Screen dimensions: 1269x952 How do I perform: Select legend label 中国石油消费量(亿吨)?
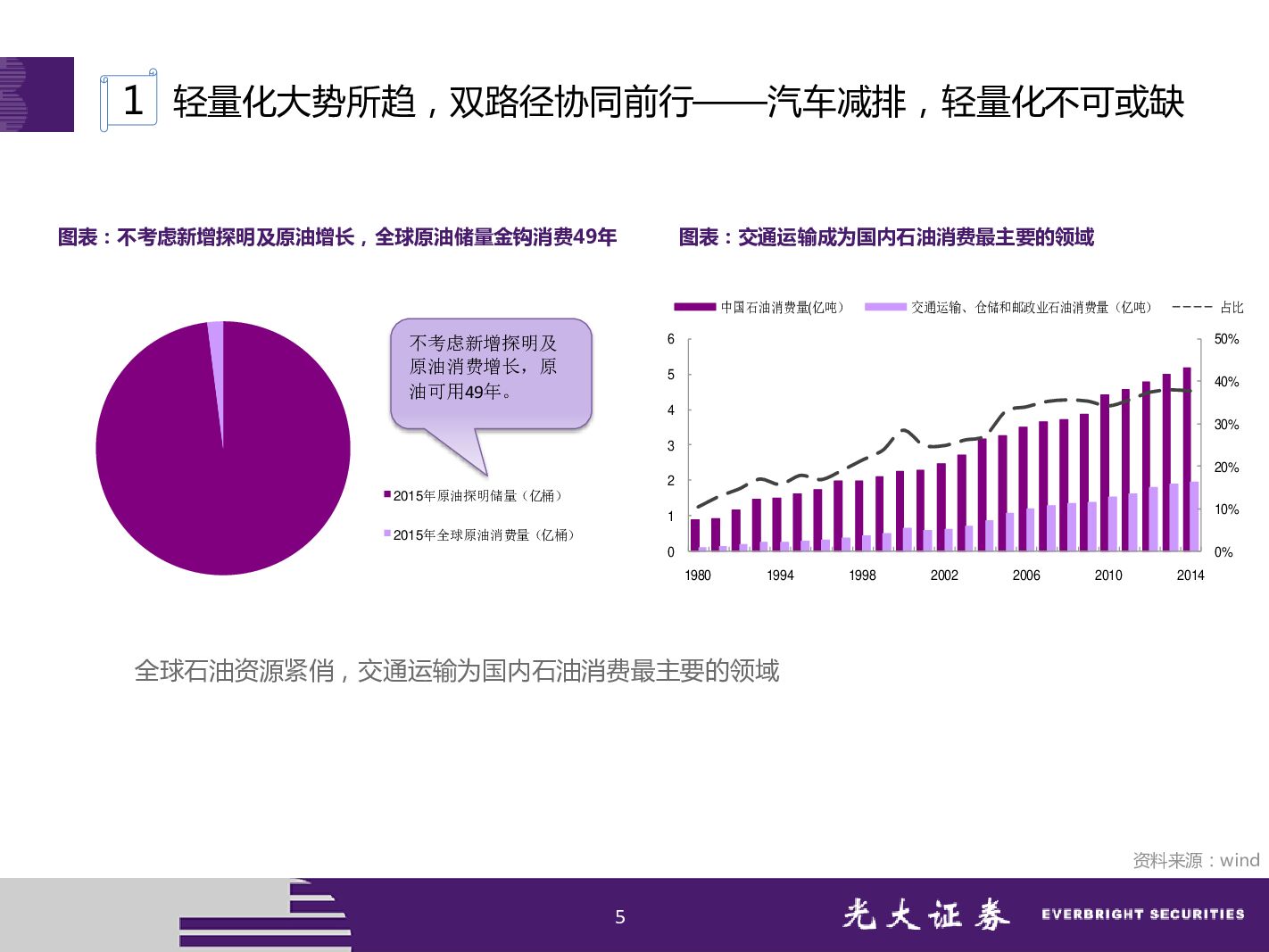point(783,308)
